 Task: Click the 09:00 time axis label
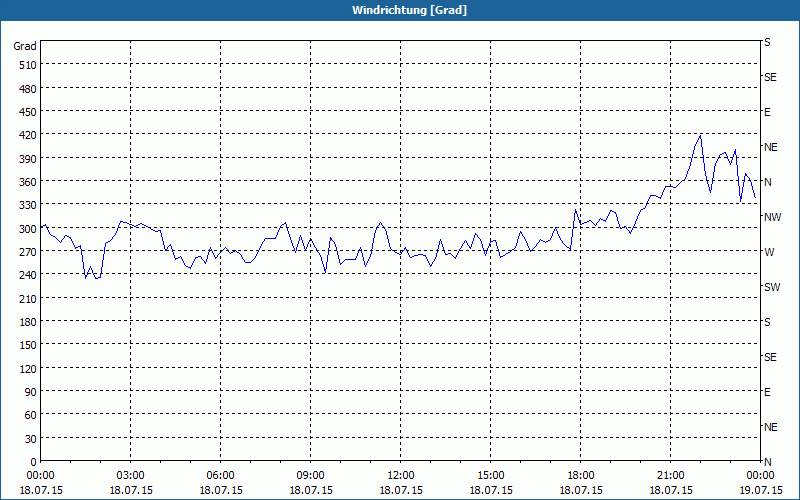311,476
